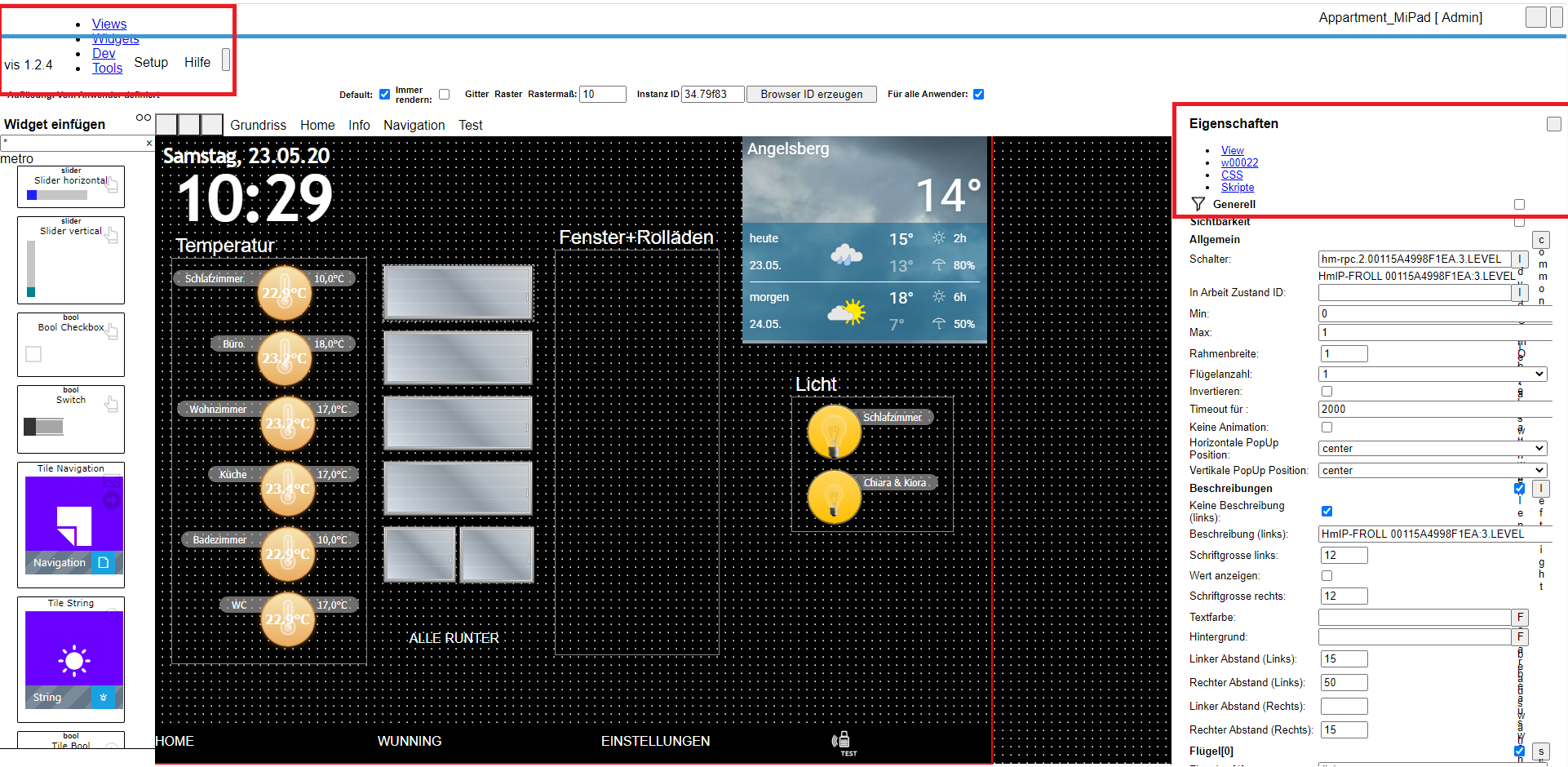
Task: Open the Hintergrund color picker button
Action: click(1520, 637)
